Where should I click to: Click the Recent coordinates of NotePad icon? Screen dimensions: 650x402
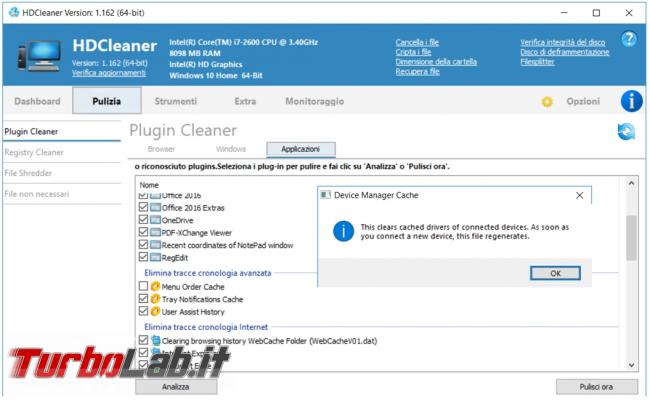click(x=155, y=245)
